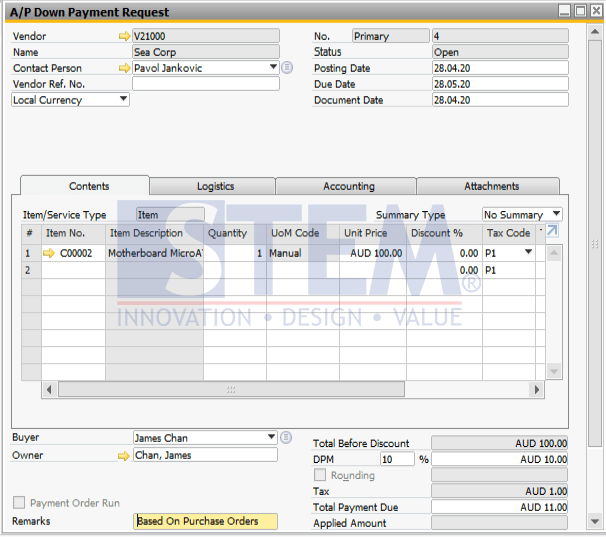
Task: Click window scrollbar down arrow
Action: click(594, 522)
